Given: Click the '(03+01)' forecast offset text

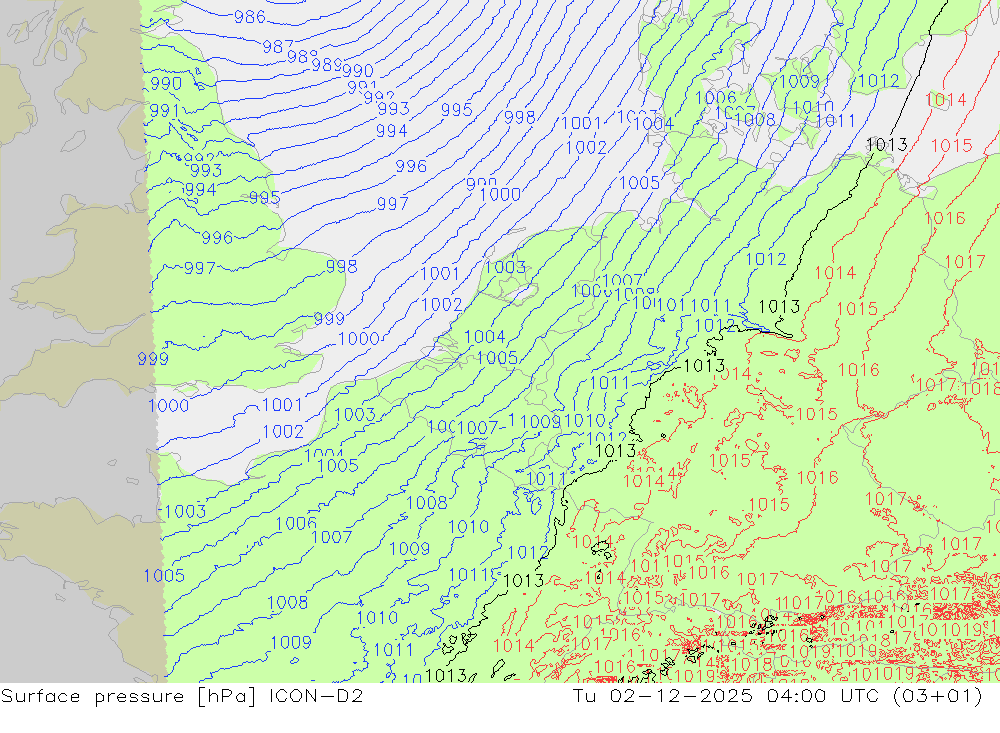Looking at the screenshot, I should coord(938,696).
